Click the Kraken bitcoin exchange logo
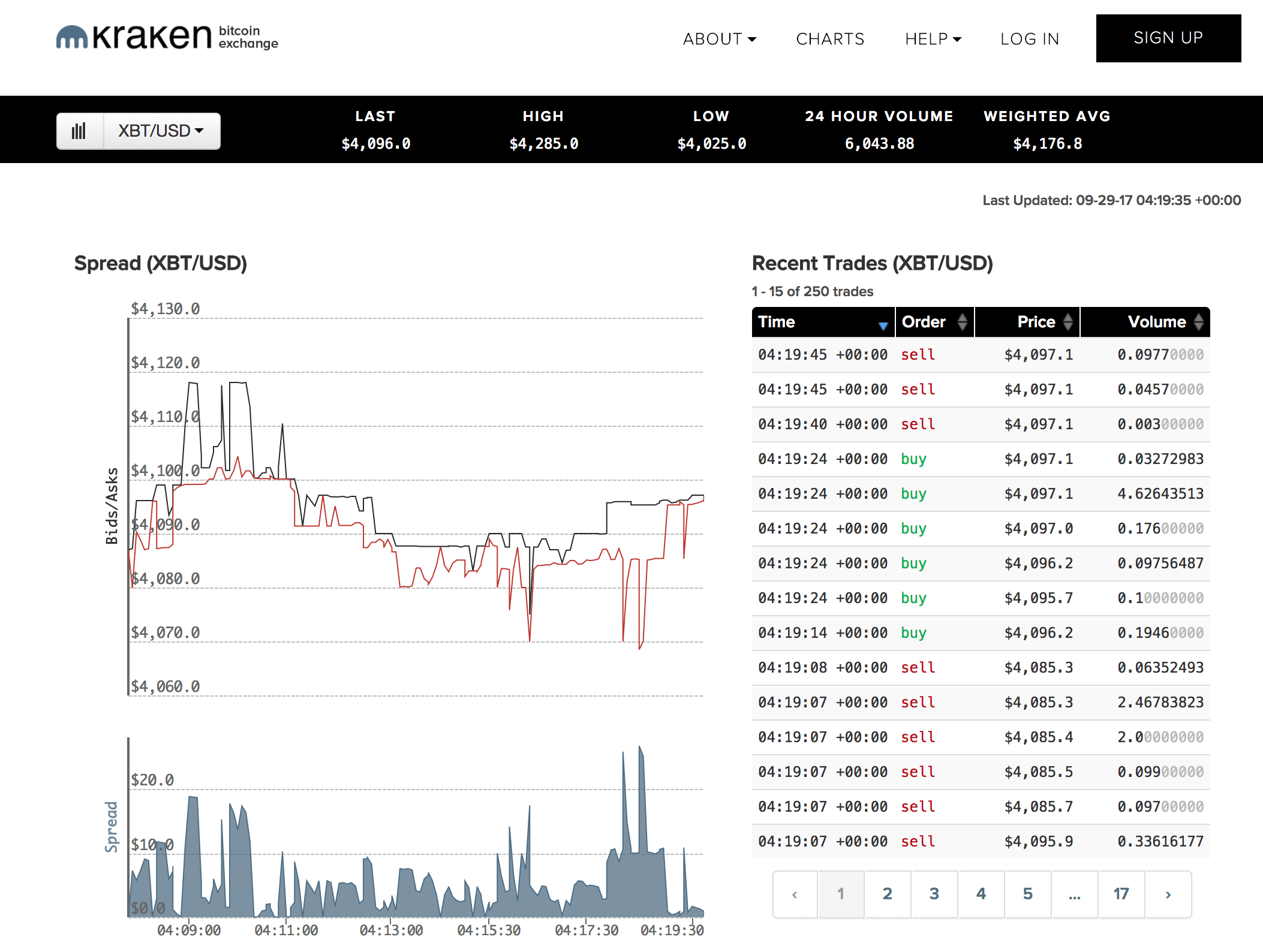Screen dimensions: 1263x952 (x=167, y=37)
